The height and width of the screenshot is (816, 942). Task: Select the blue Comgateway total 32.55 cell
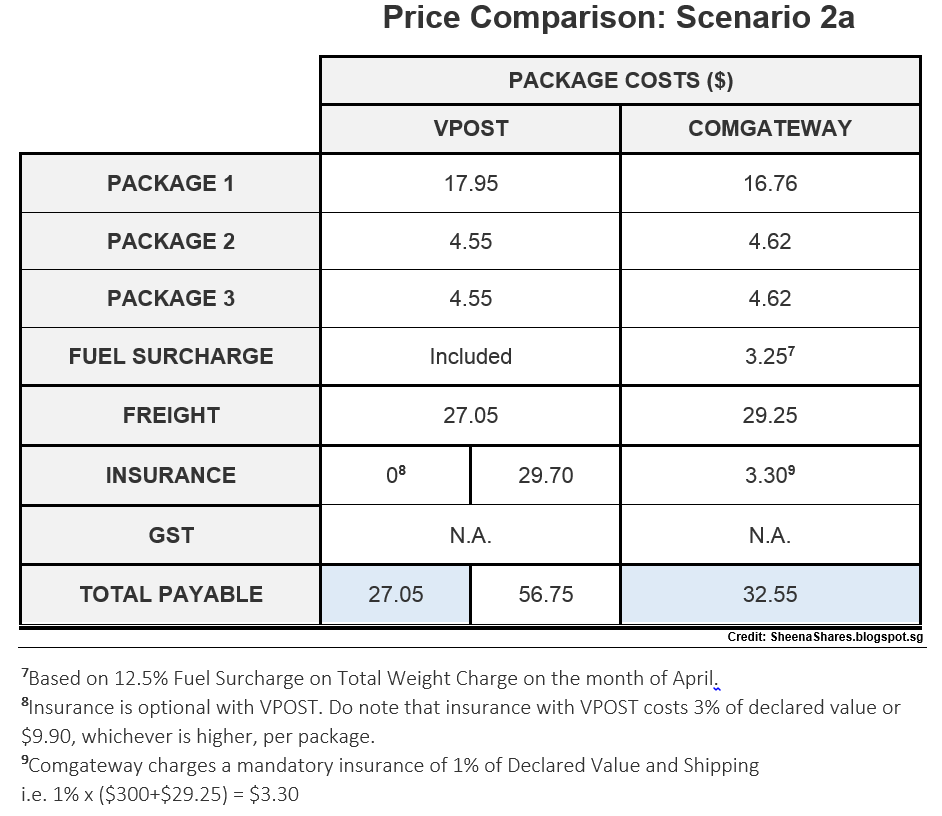point(770,594)
